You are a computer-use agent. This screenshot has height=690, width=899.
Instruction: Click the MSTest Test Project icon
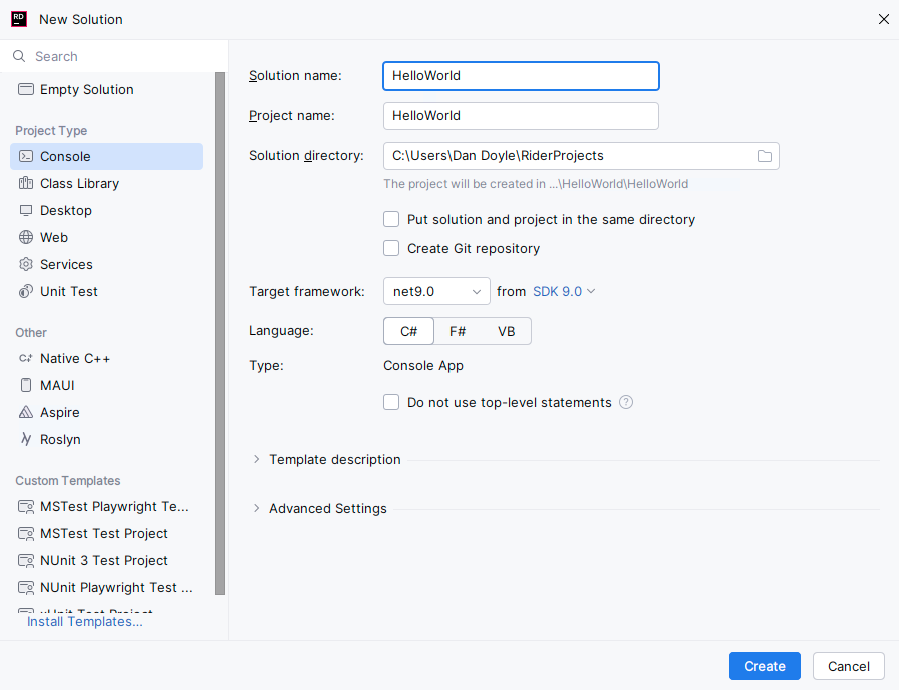26,534
